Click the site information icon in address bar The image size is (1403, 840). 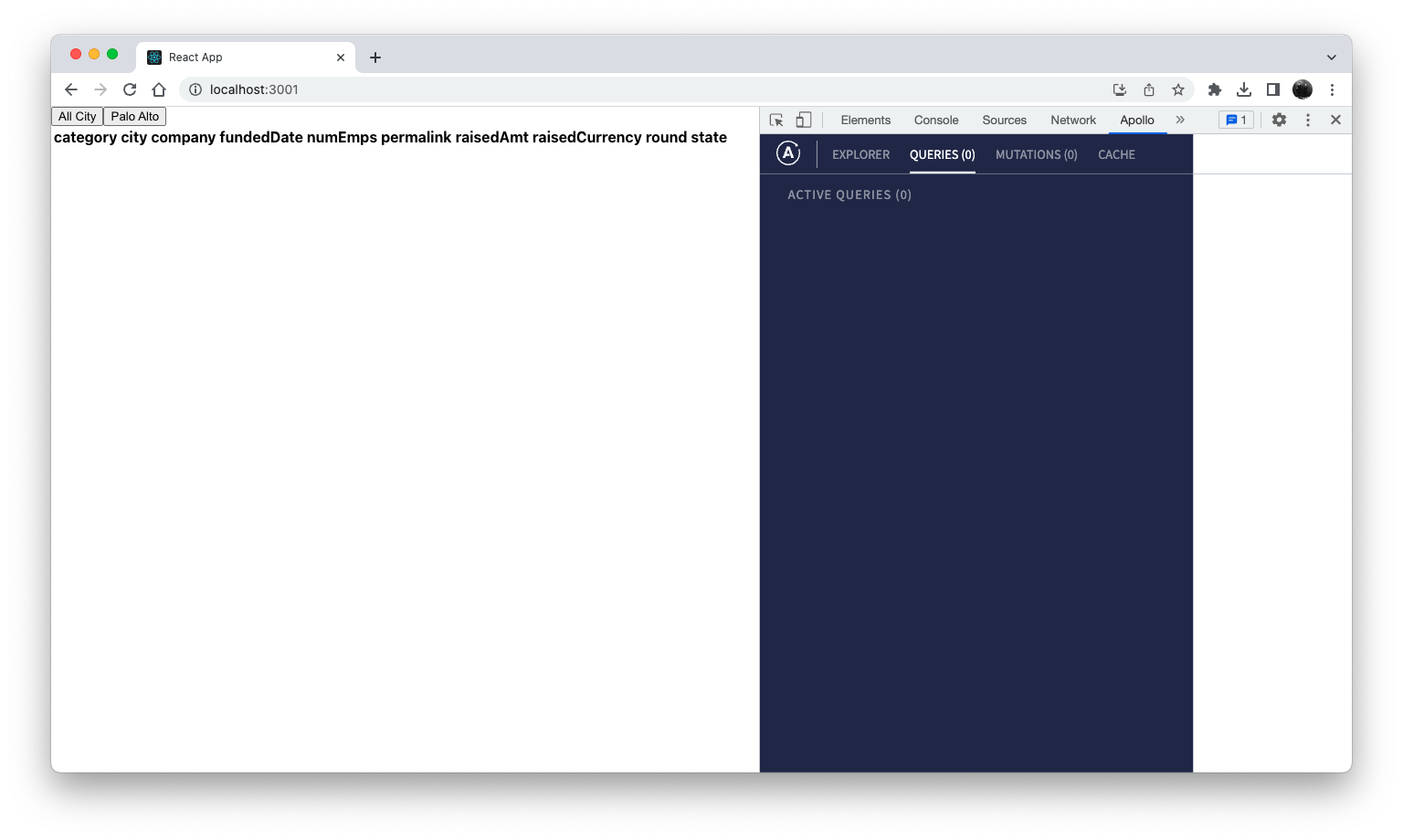195,89
